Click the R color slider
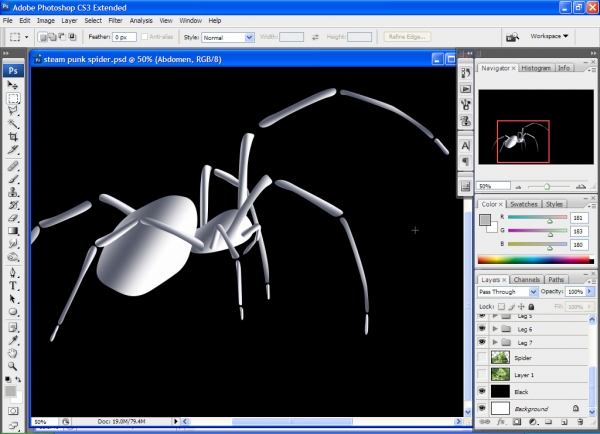 click(537, 218)
